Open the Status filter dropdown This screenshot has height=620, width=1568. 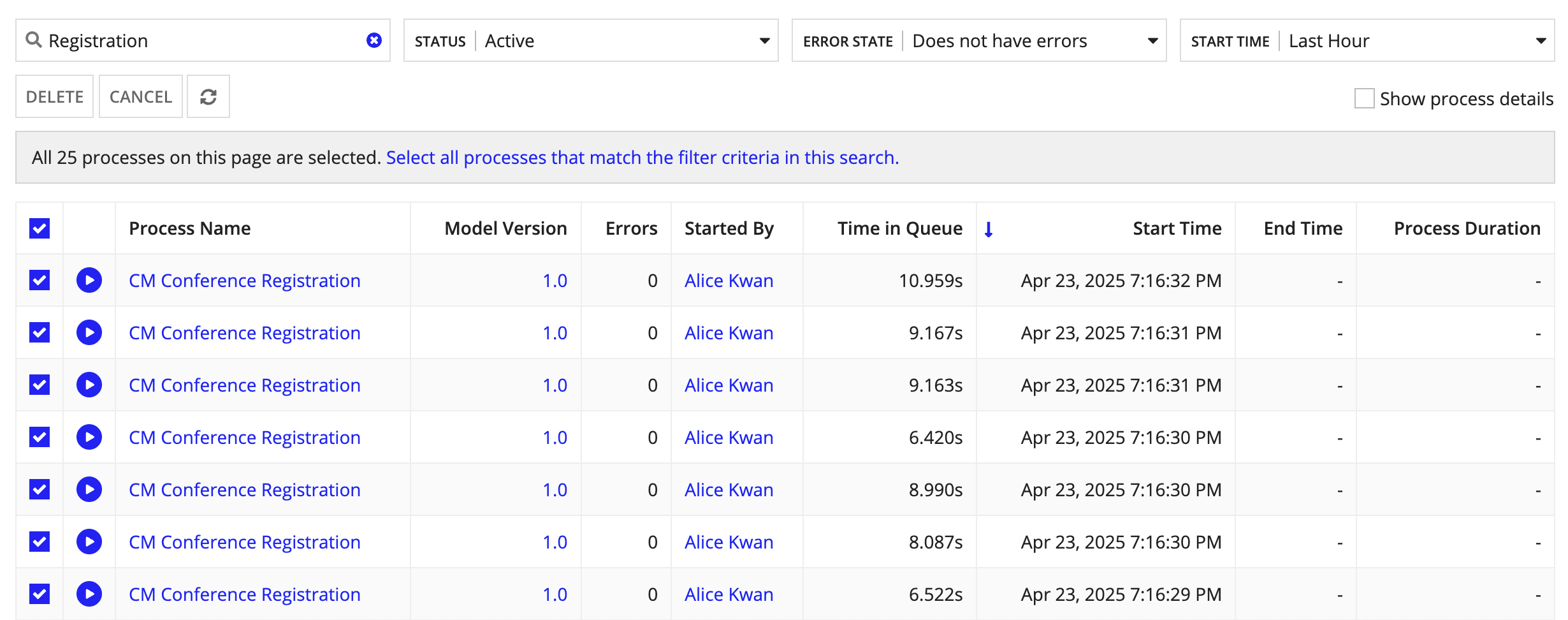[x=591, y=40]
